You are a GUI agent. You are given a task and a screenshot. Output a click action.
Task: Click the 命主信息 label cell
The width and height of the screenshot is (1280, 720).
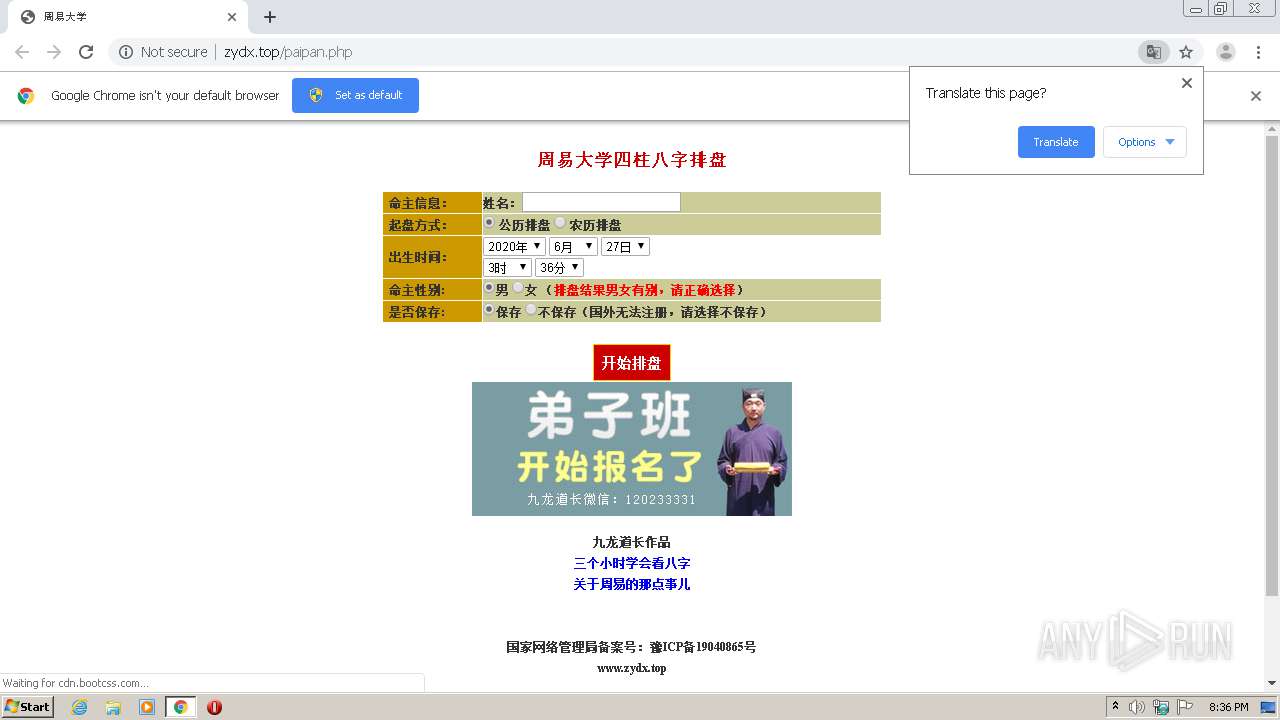pos(432,203)
